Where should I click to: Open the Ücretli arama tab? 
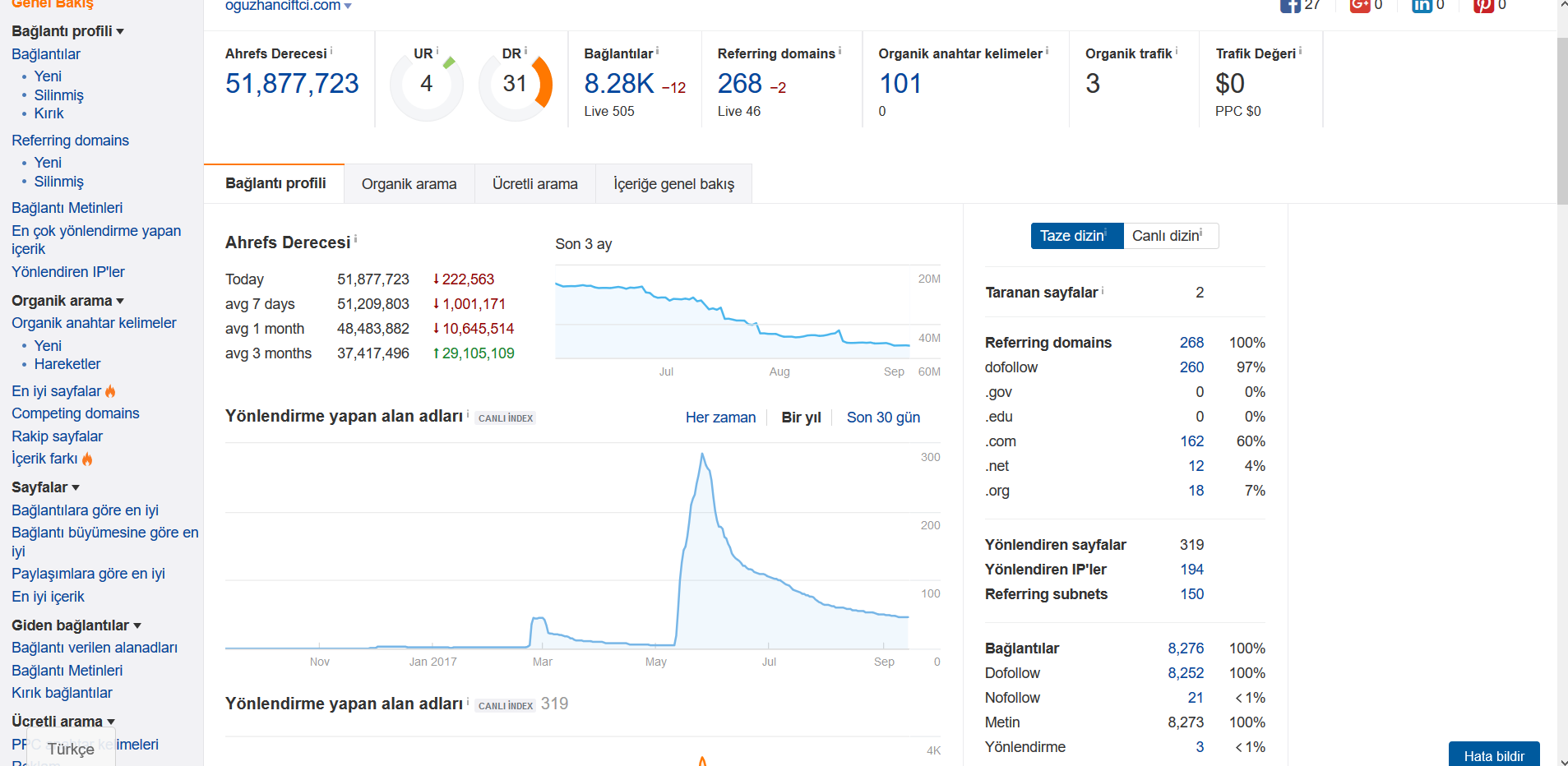click(x=535, y=183)
